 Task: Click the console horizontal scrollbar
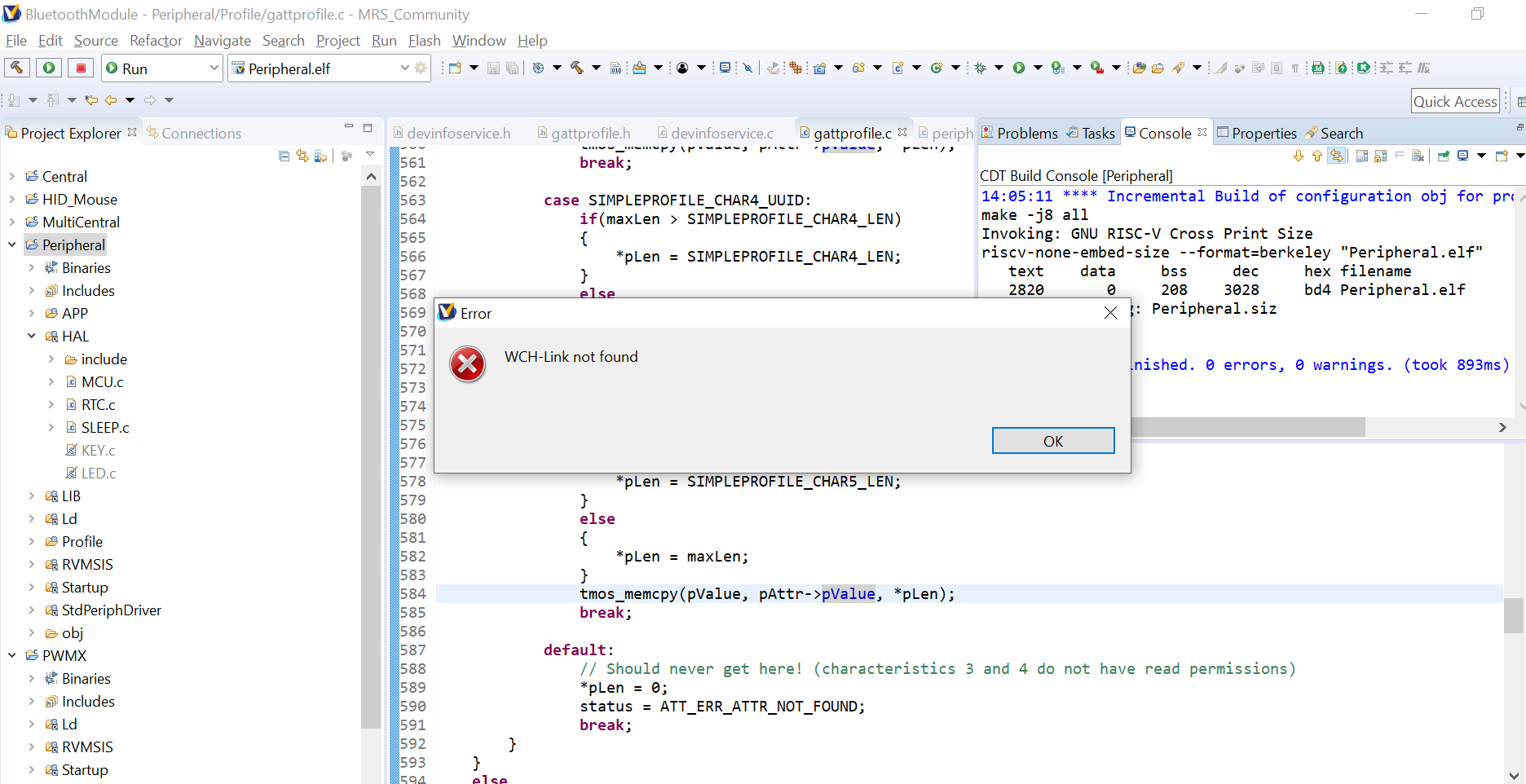point(1247,427)
